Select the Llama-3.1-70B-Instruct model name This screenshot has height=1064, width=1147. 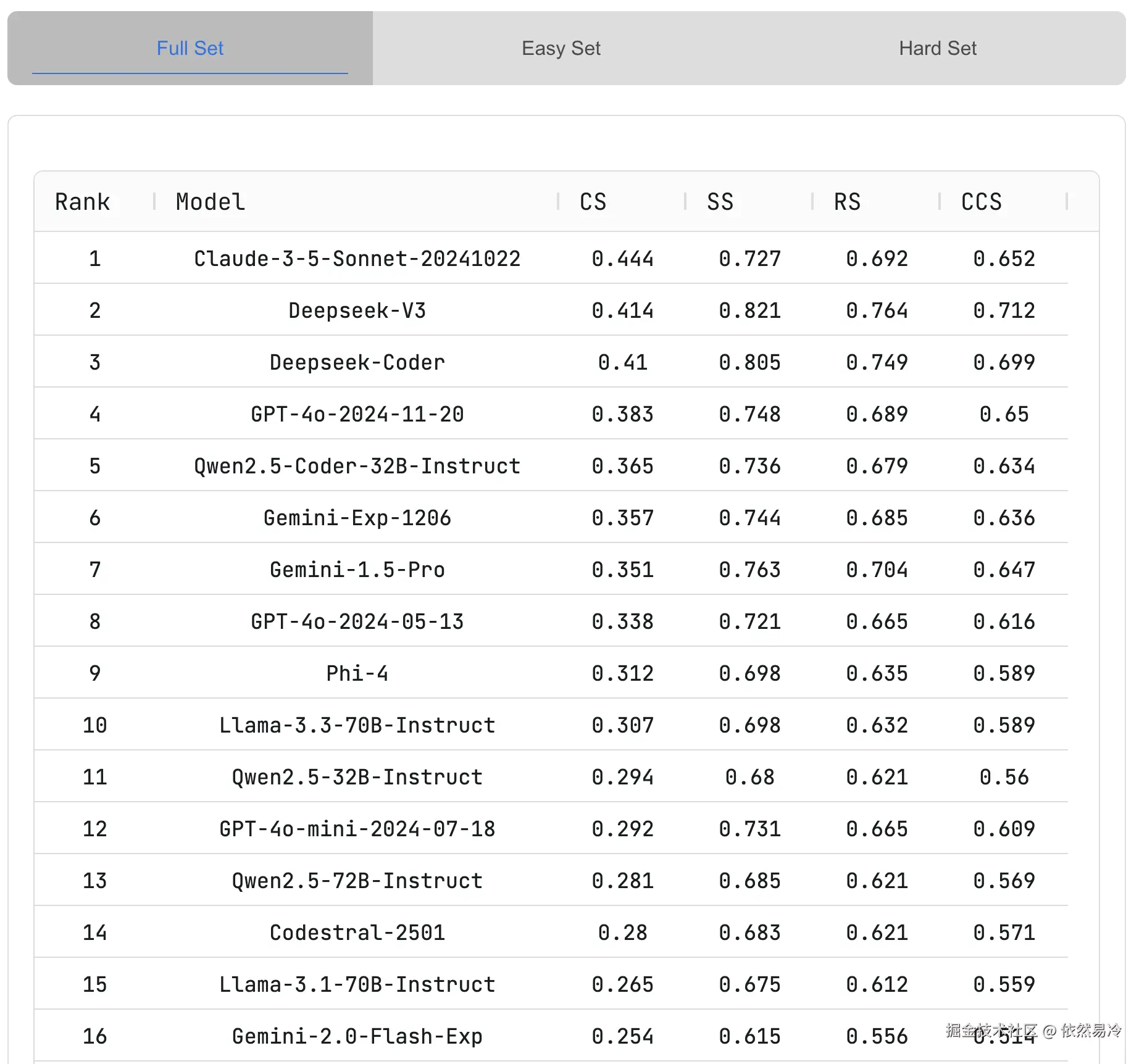click(x=357, y=984)
